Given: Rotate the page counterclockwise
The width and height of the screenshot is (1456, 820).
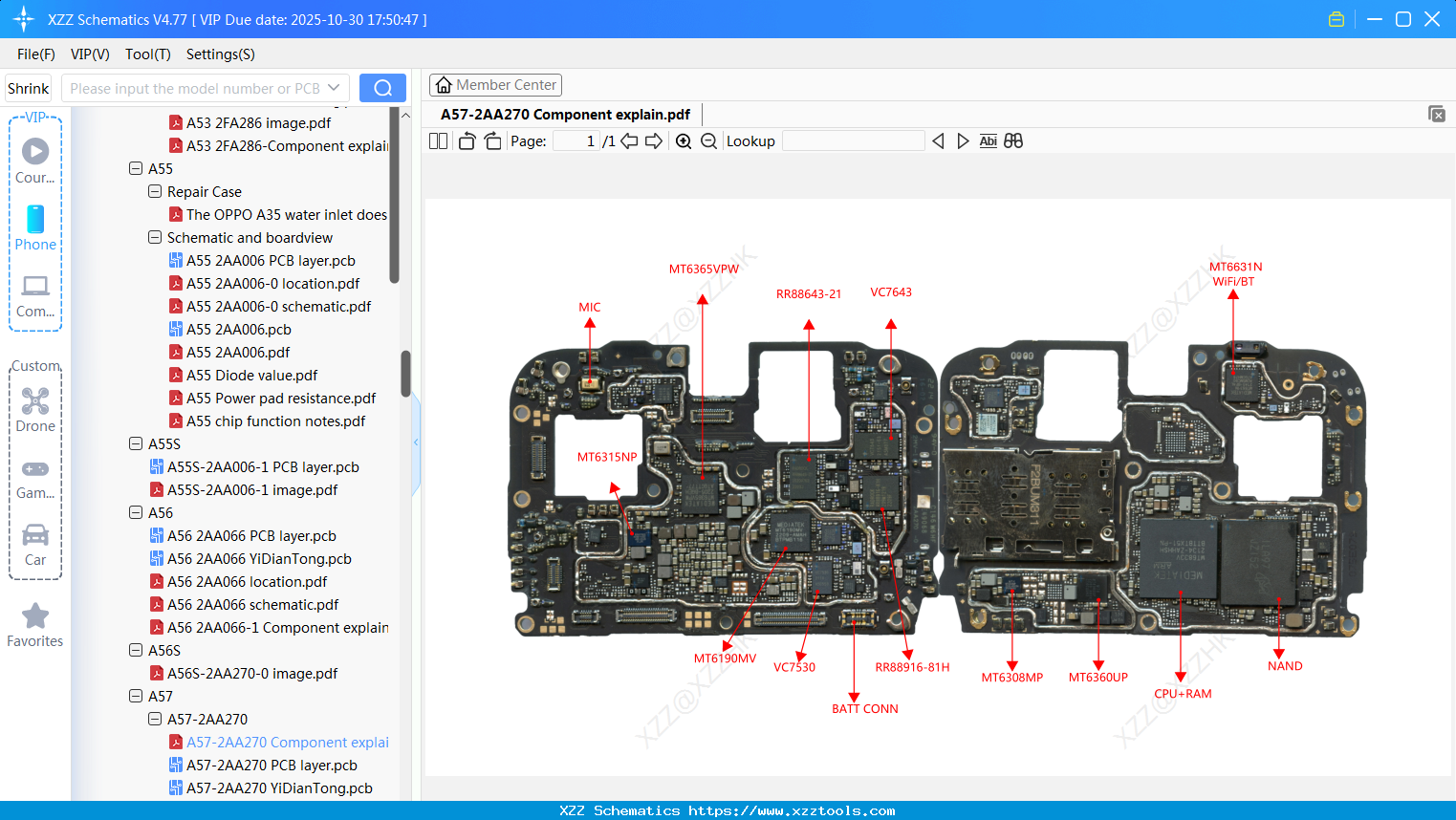Looking at the screenshot, I should coord(467,141).
